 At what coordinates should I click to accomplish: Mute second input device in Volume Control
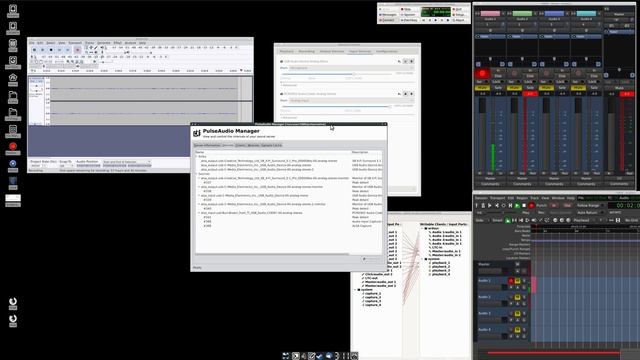pos(400,94)
